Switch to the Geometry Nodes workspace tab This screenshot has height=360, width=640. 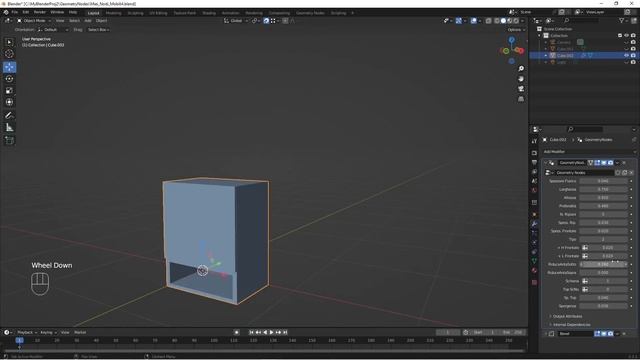tap(310, 13)
